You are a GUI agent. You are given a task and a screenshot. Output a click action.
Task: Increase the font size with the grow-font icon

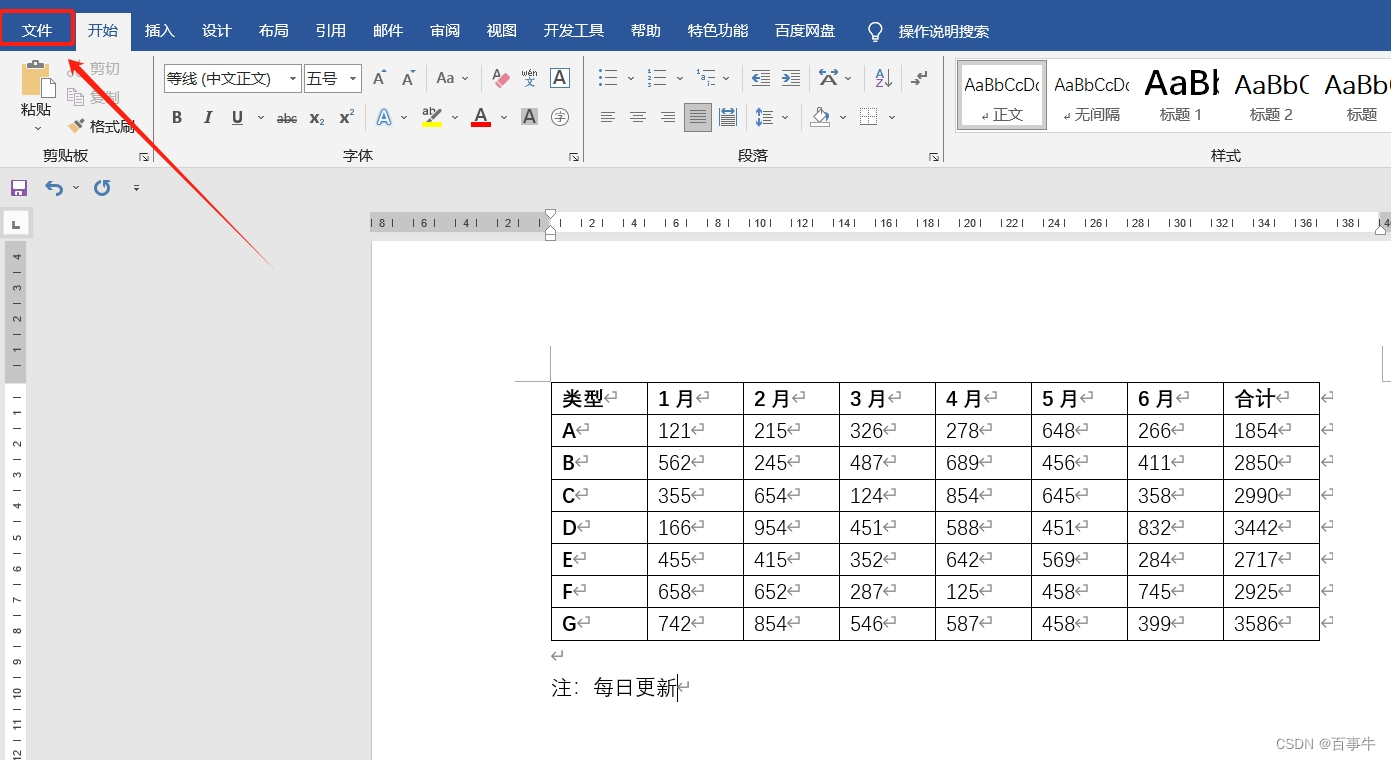pyautogui.click(x=379, y=78)
